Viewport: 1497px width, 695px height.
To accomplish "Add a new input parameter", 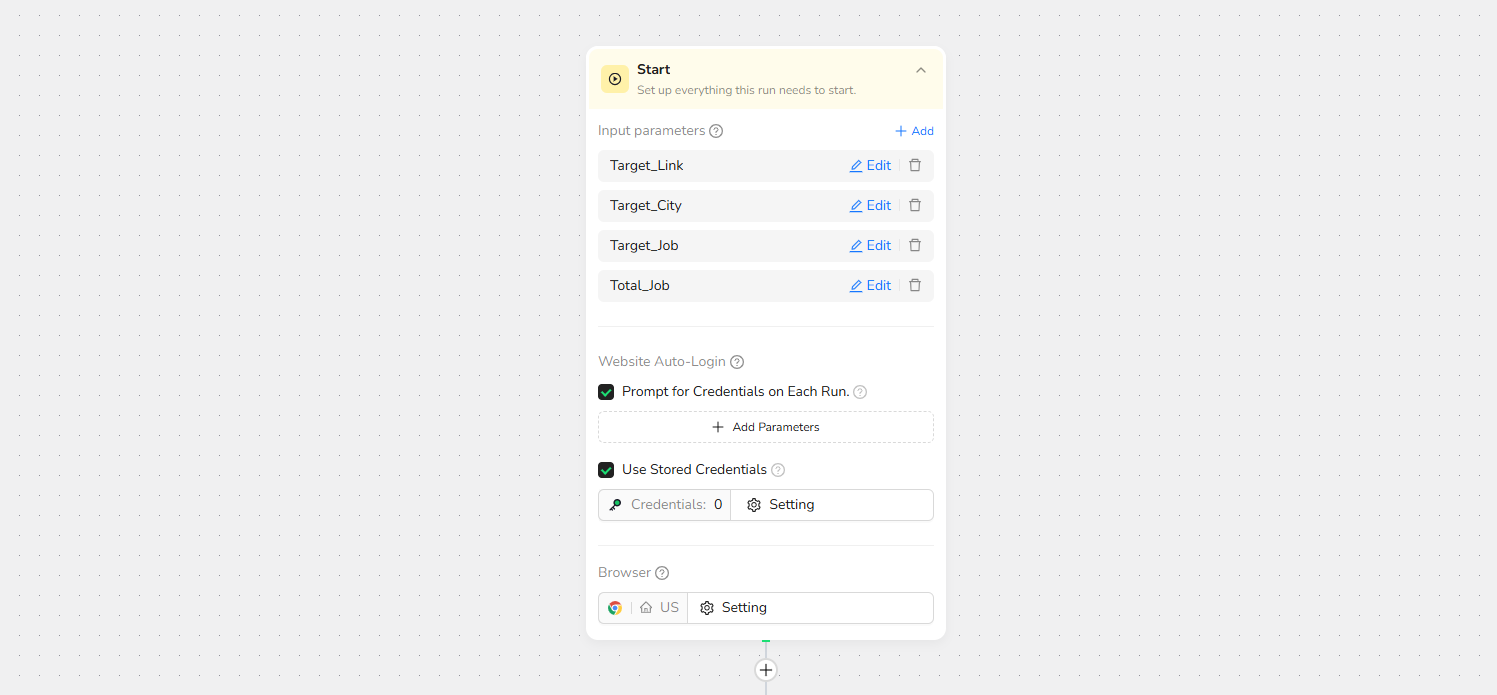I will pyautogui.click(x=914, y=131).
